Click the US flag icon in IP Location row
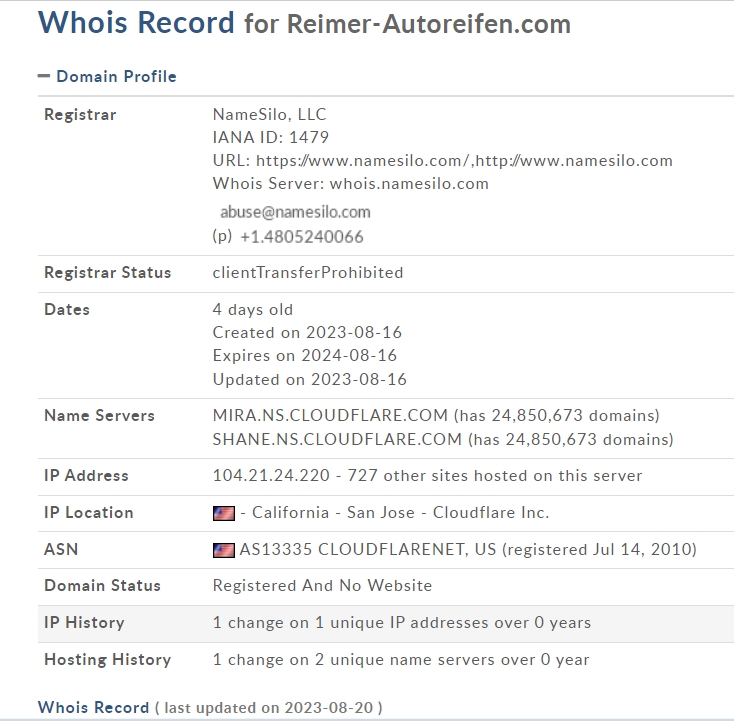734x721 pixels. pos(224,513)
